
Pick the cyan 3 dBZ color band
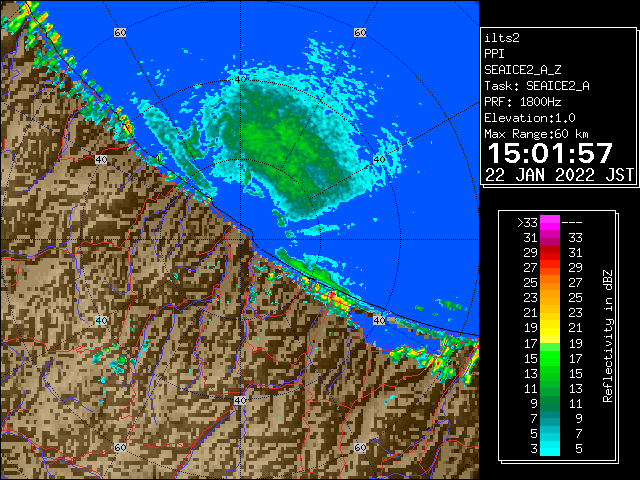click(550, 448)
